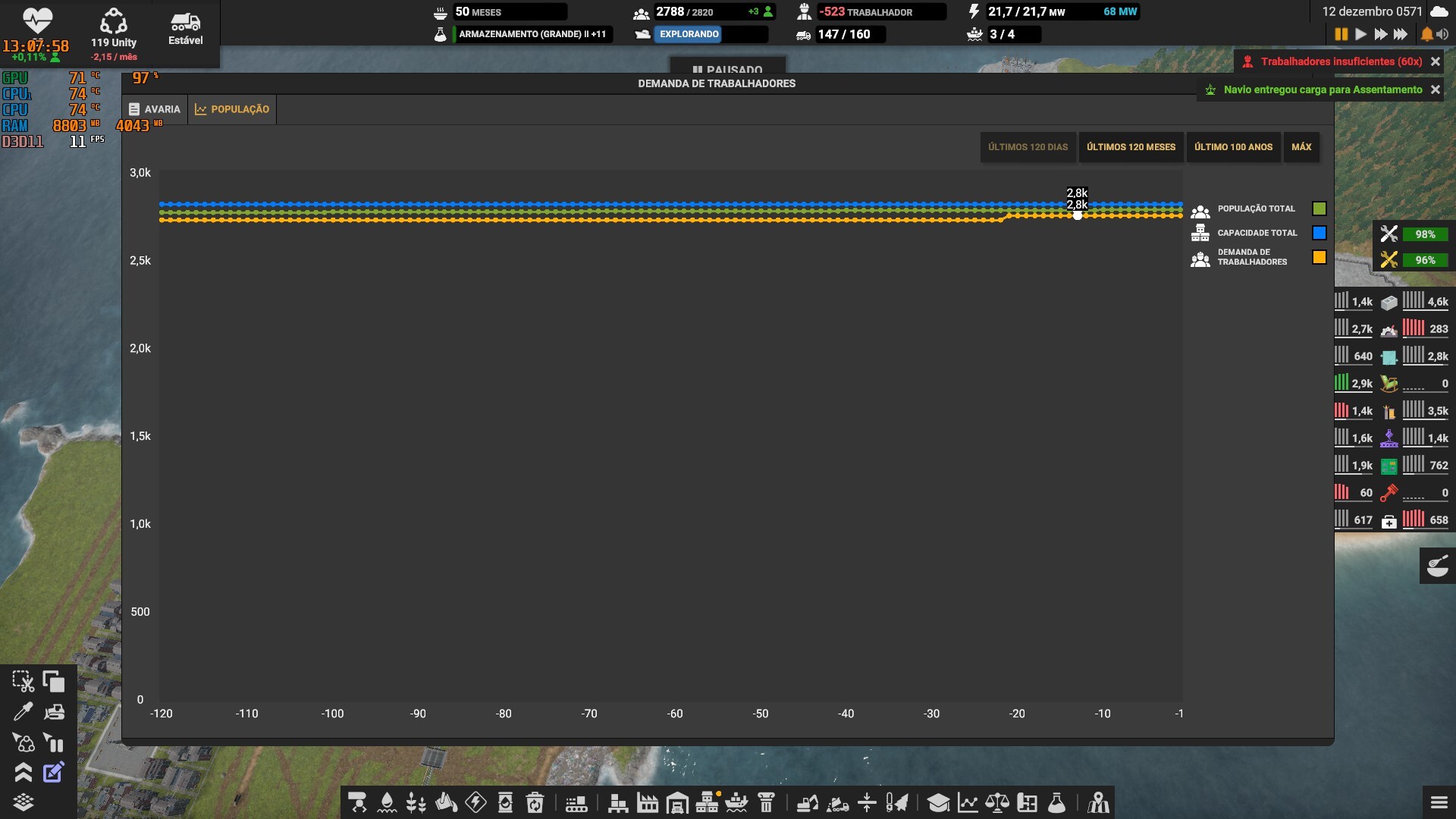Open the vehicle depot garage menu
The width and height of the screenshot is (1456, 819).
(677, 802)
